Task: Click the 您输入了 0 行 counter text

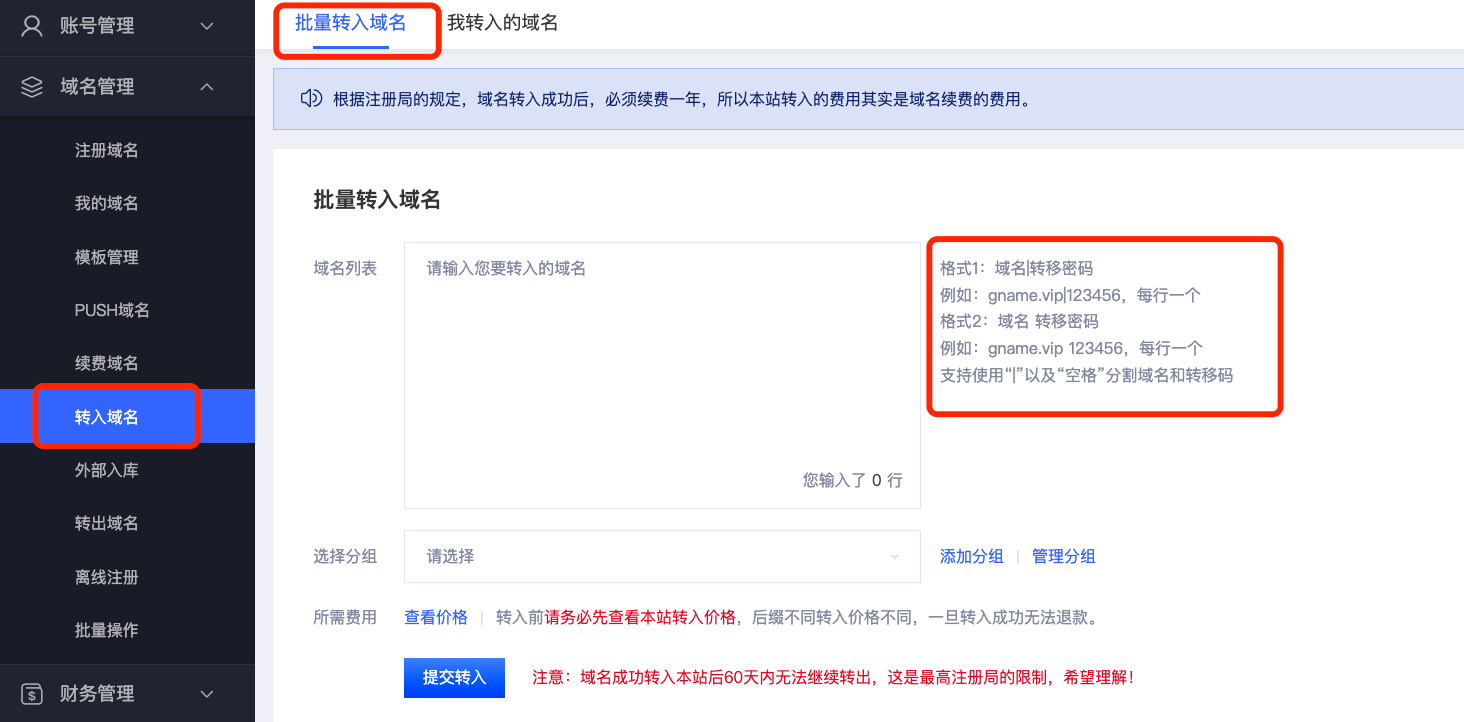Action: click(x=852, y=480)
